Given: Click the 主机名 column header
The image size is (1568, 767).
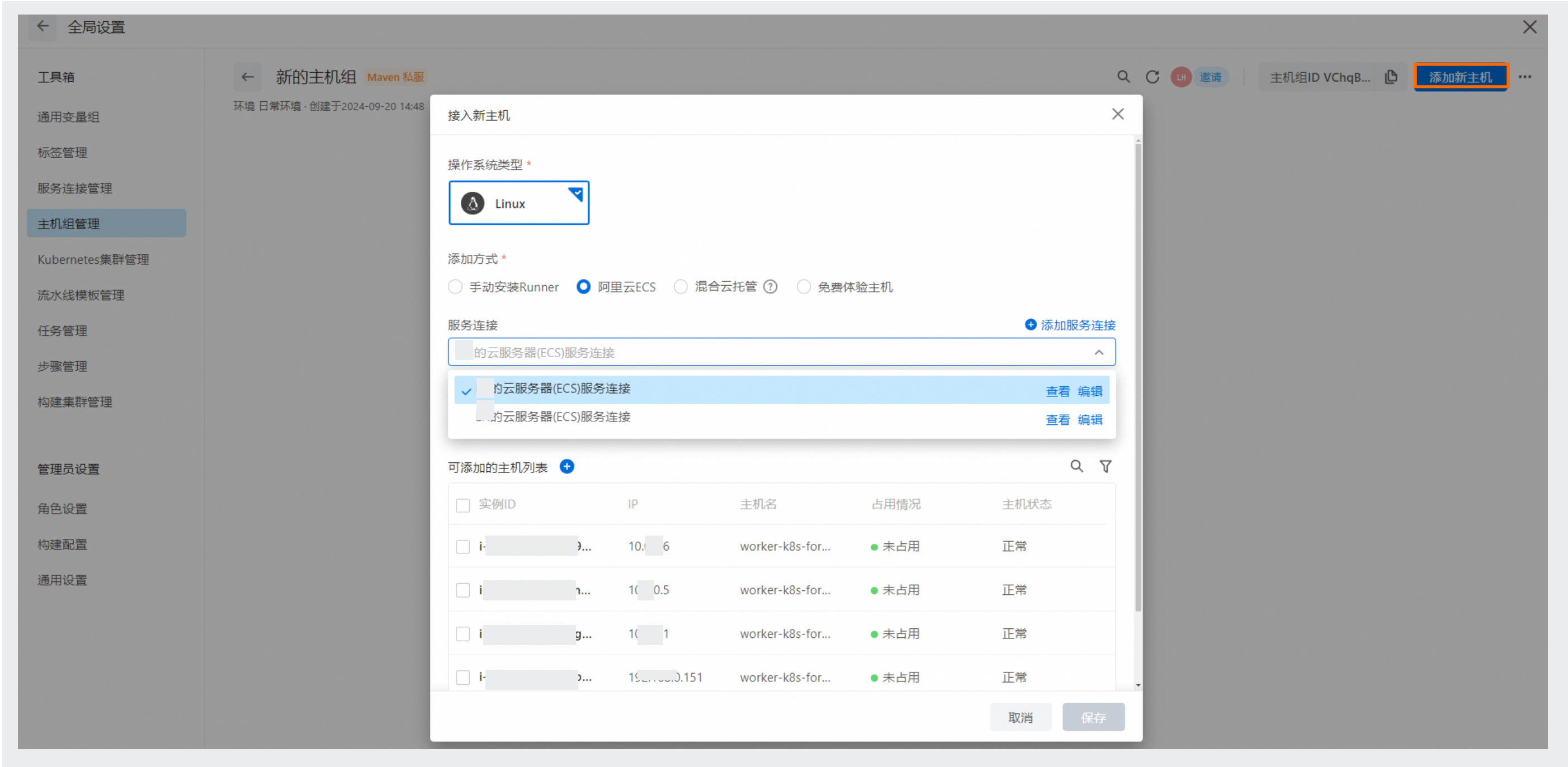Looking at the screenshot, I should pos(758,504).
